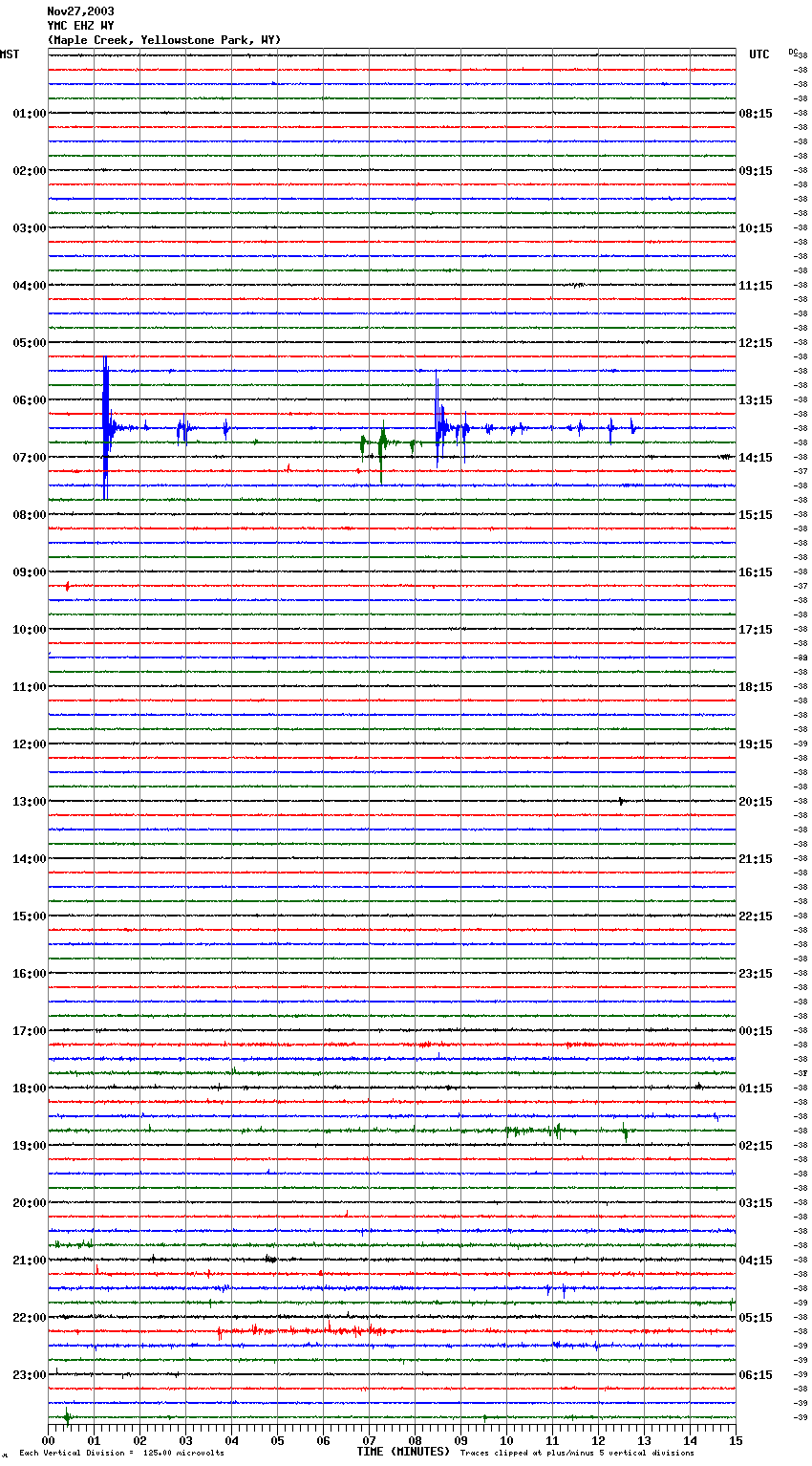Select the 10:00 MST row label
The width and height of the screenshot is (812, 1466).
click(x=30, y=630)
